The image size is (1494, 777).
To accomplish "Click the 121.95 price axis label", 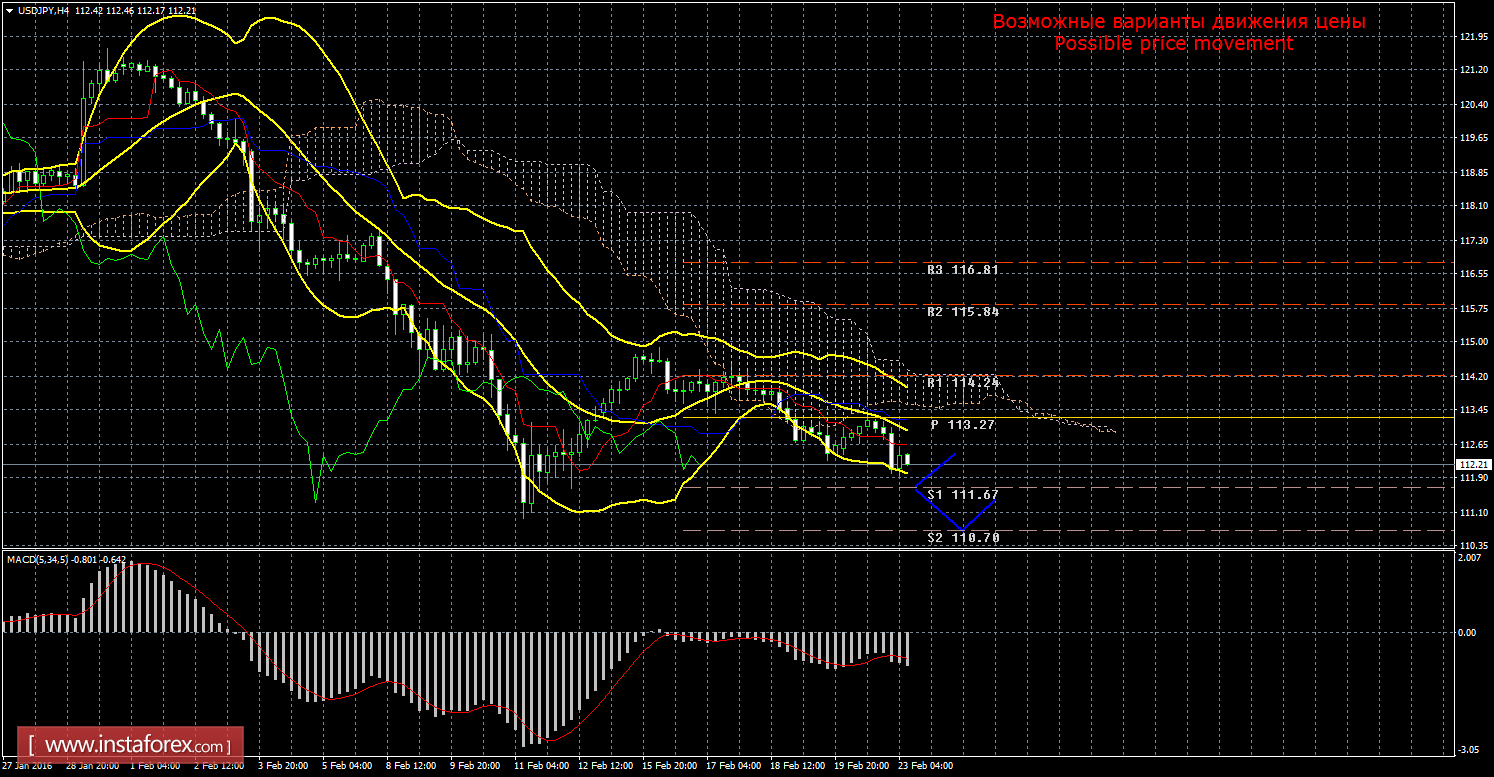I will [1470, 37].
